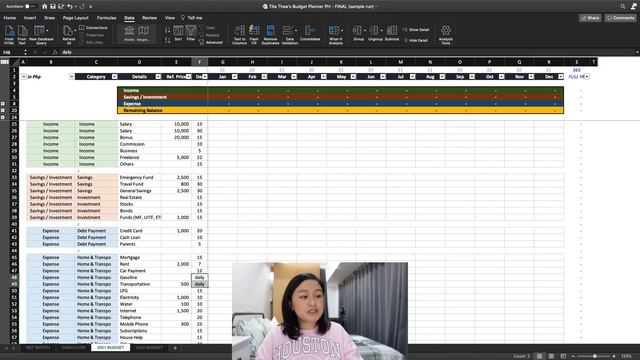Screen dimensions: 640x360
Task: Select the Select All corner triangle
Action: click(x=15, y=62)
